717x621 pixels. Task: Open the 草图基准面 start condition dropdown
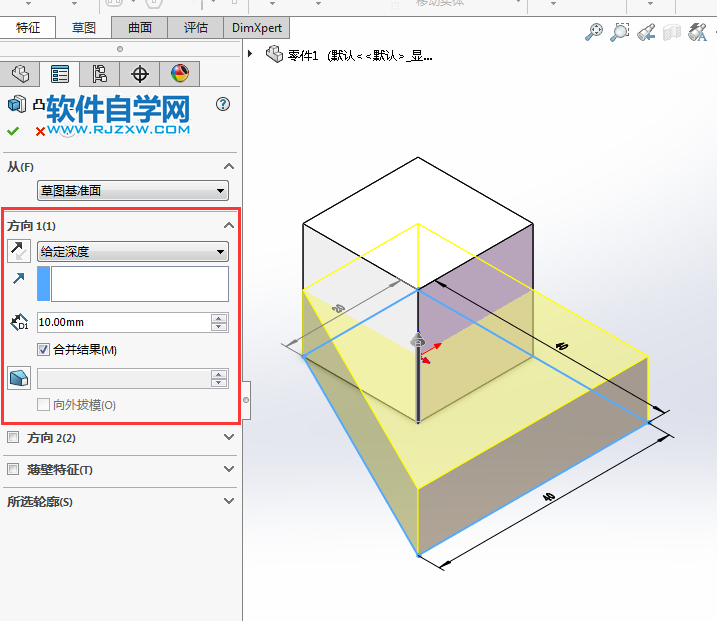(133, 191)
